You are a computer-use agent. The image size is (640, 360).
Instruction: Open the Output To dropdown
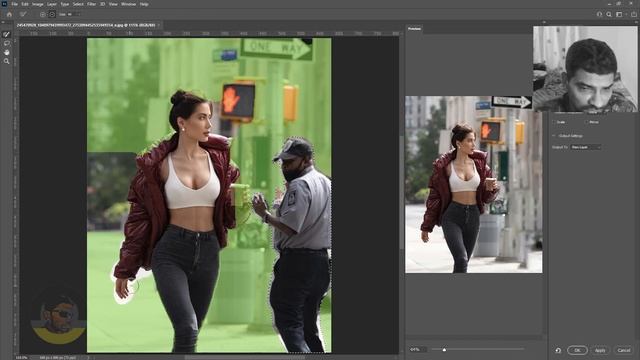586,147
